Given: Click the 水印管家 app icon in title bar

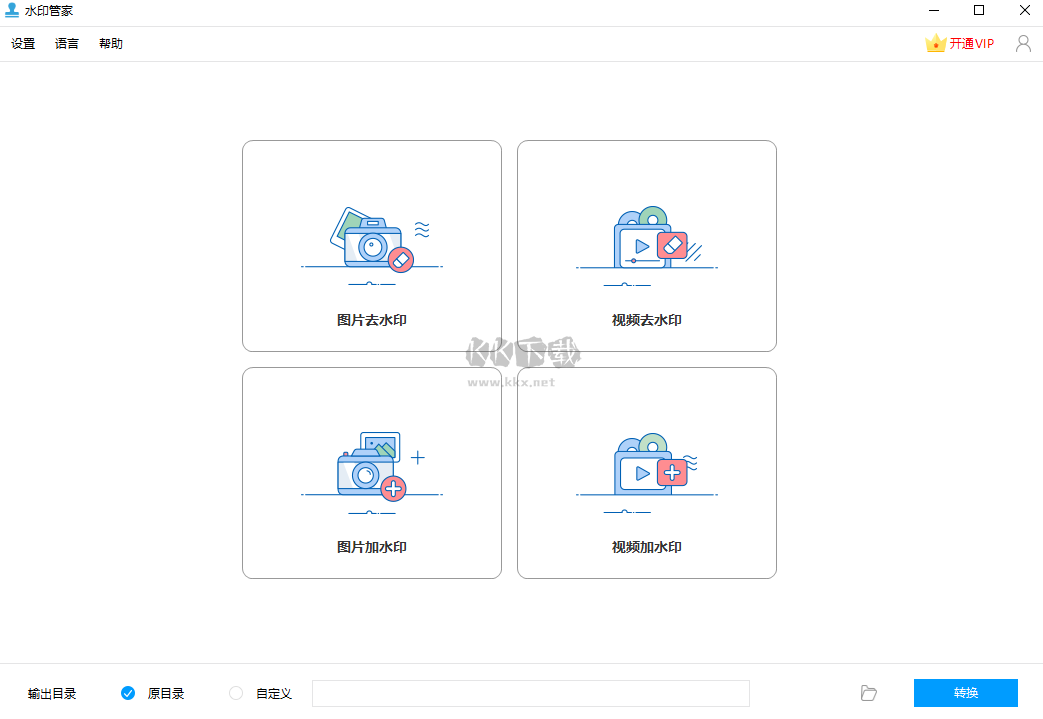Looking at the screenshot, I should coord(12,11).
